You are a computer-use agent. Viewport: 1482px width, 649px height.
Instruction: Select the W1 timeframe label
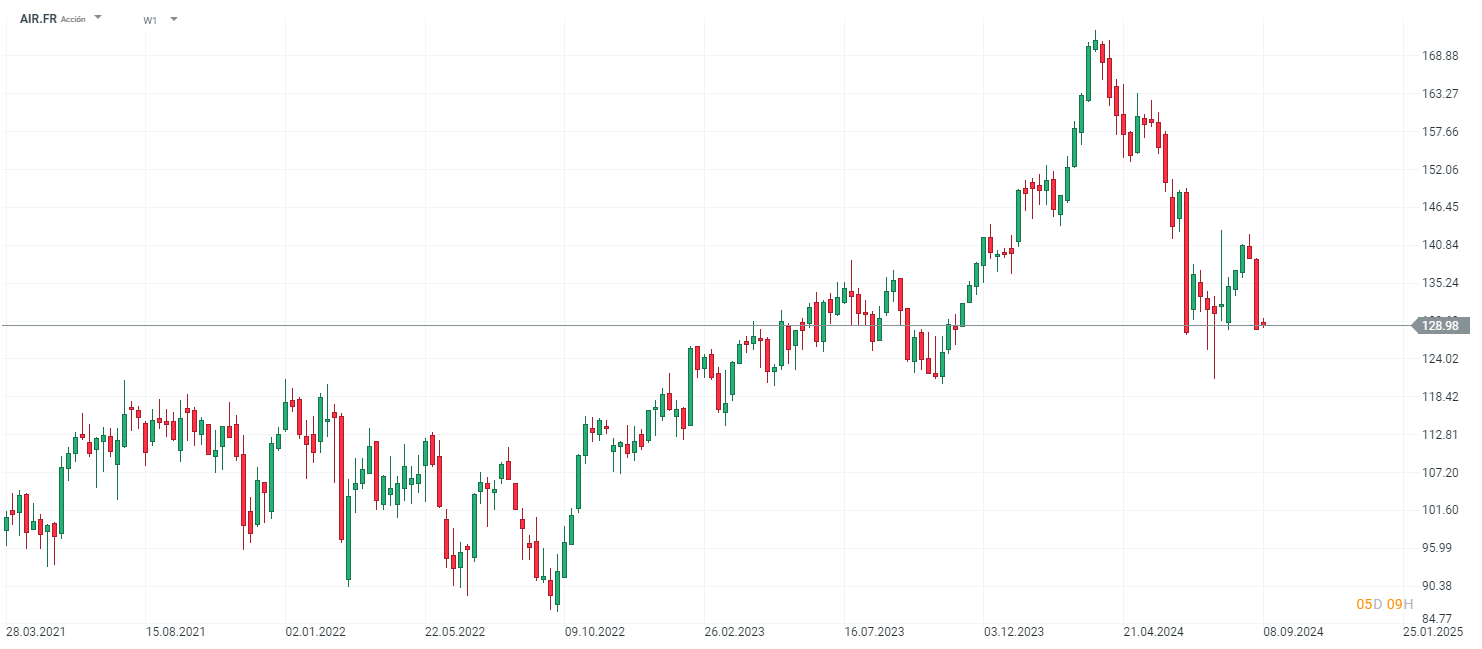click(150, 20)
